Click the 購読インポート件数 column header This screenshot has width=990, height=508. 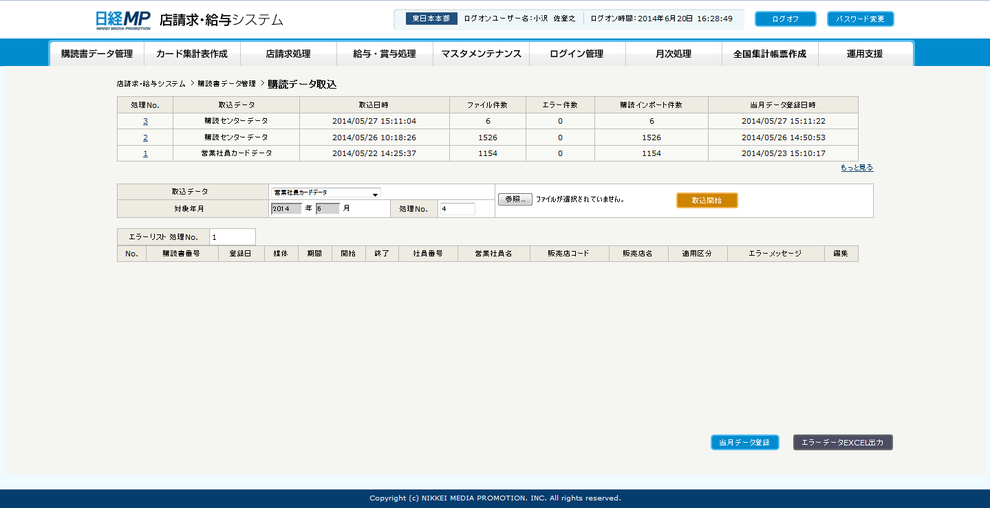tap(651, 105)
